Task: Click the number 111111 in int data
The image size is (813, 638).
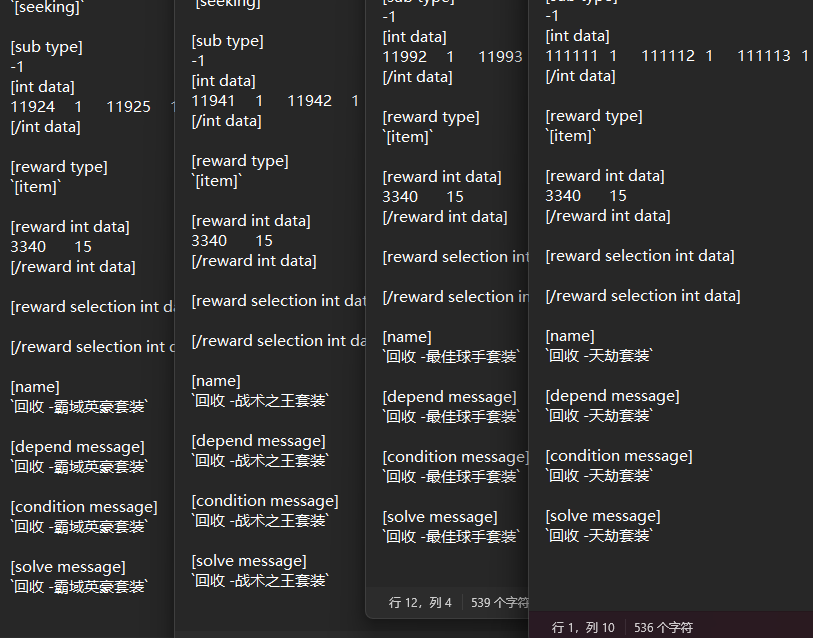Action: pos(571,56)
